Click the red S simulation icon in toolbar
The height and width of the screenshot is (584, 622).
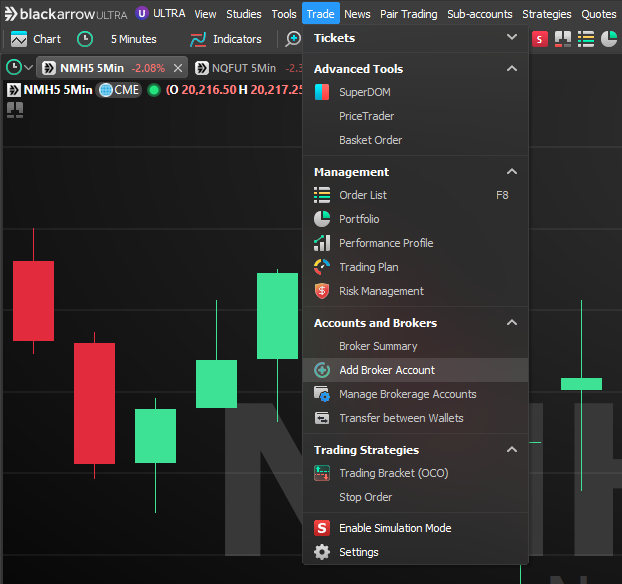[x=540, y=39]
